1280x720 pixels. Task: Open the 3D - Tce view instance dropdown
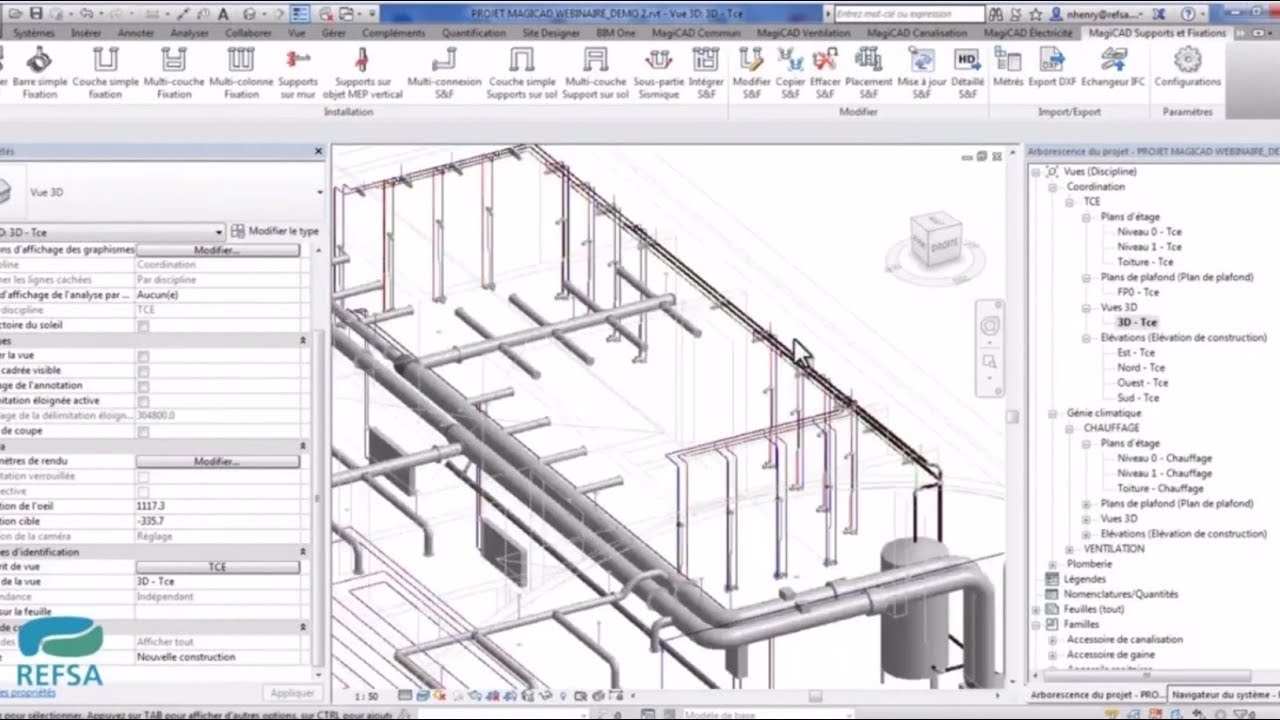click(218, 231)
